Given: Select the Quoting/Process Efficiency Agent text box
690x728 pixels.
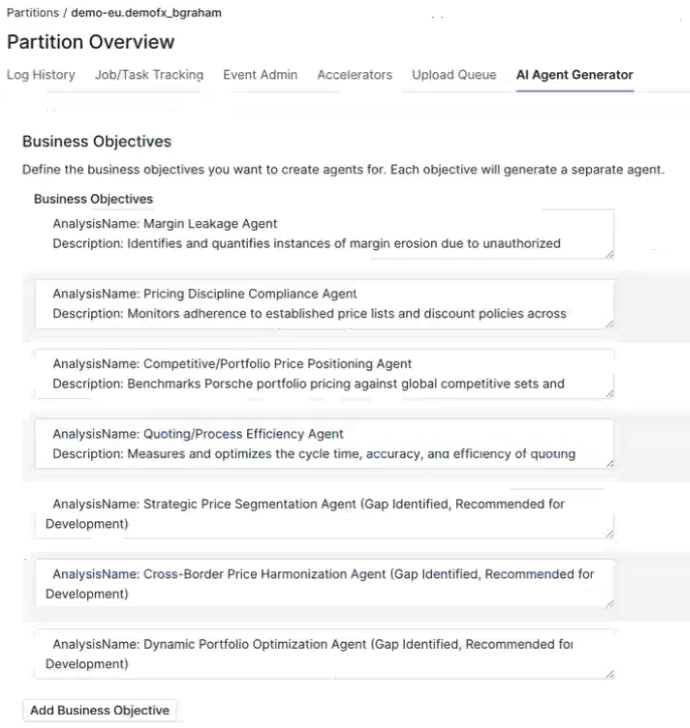Looking at the screenshot, I should pos(322,444).
